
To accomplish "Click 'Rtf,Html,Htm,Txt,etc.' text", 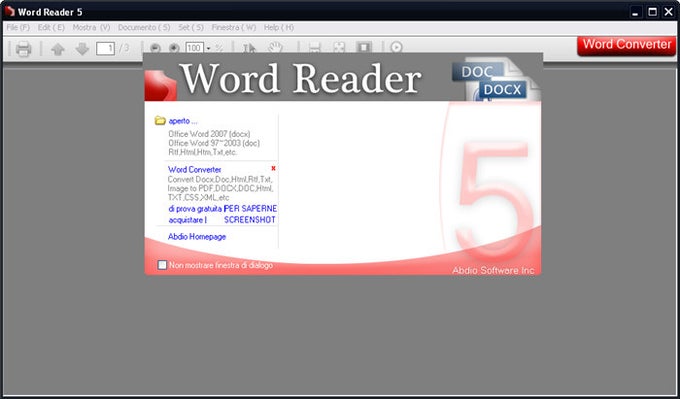I will pyautogui.click(x=203, y=152).
